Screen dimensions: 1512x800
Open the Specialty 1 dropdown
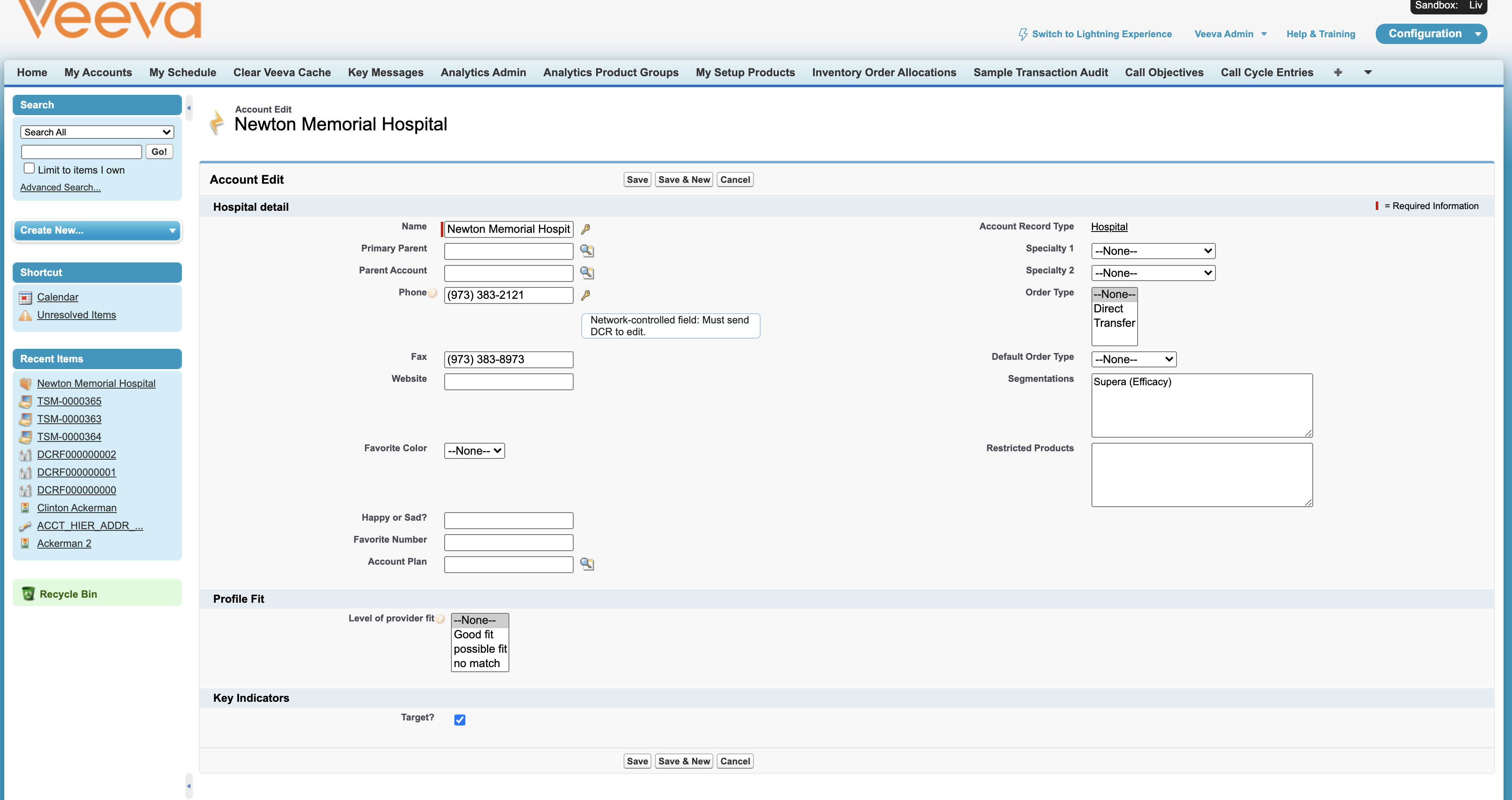click(x=1153, y=251)
